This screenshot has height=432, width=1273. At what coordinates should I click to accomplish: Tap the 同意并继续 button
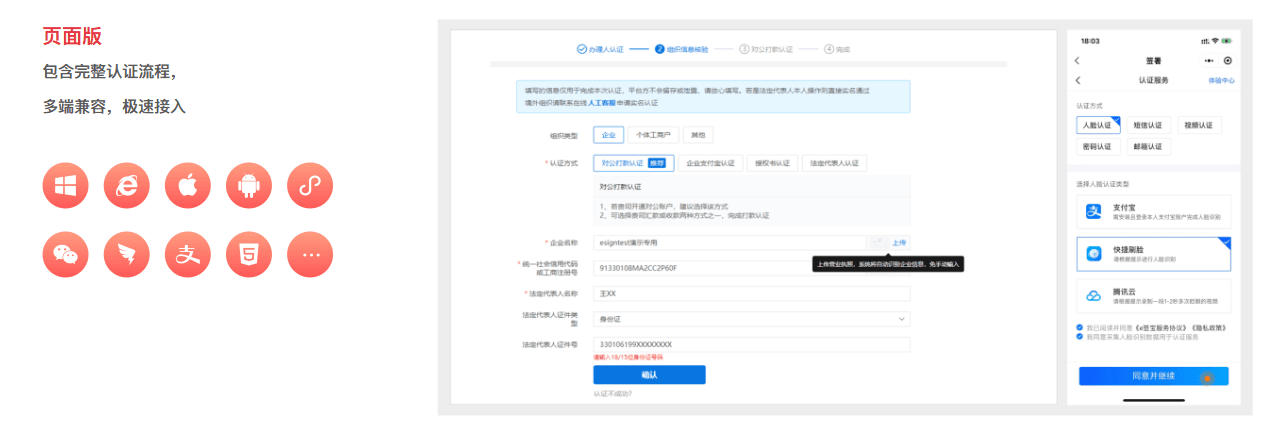(1154, 376)
